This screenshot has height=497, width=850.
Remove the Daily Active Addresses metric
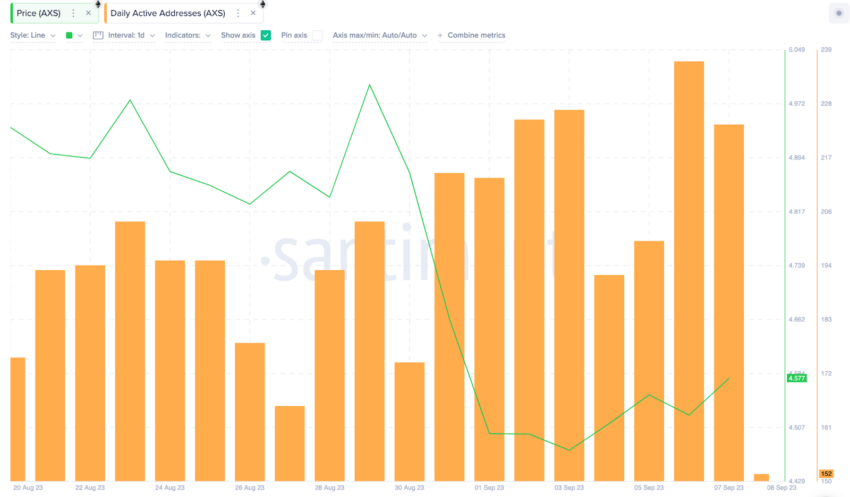253,13
